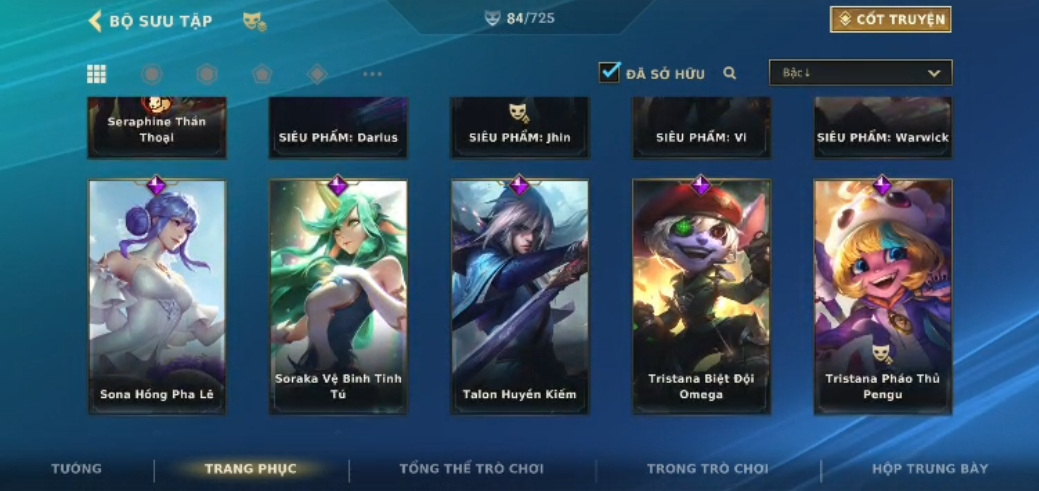Uncheck the Đã Sở Hữu checkbox
Screen dimensions: 1039x491
609,72
